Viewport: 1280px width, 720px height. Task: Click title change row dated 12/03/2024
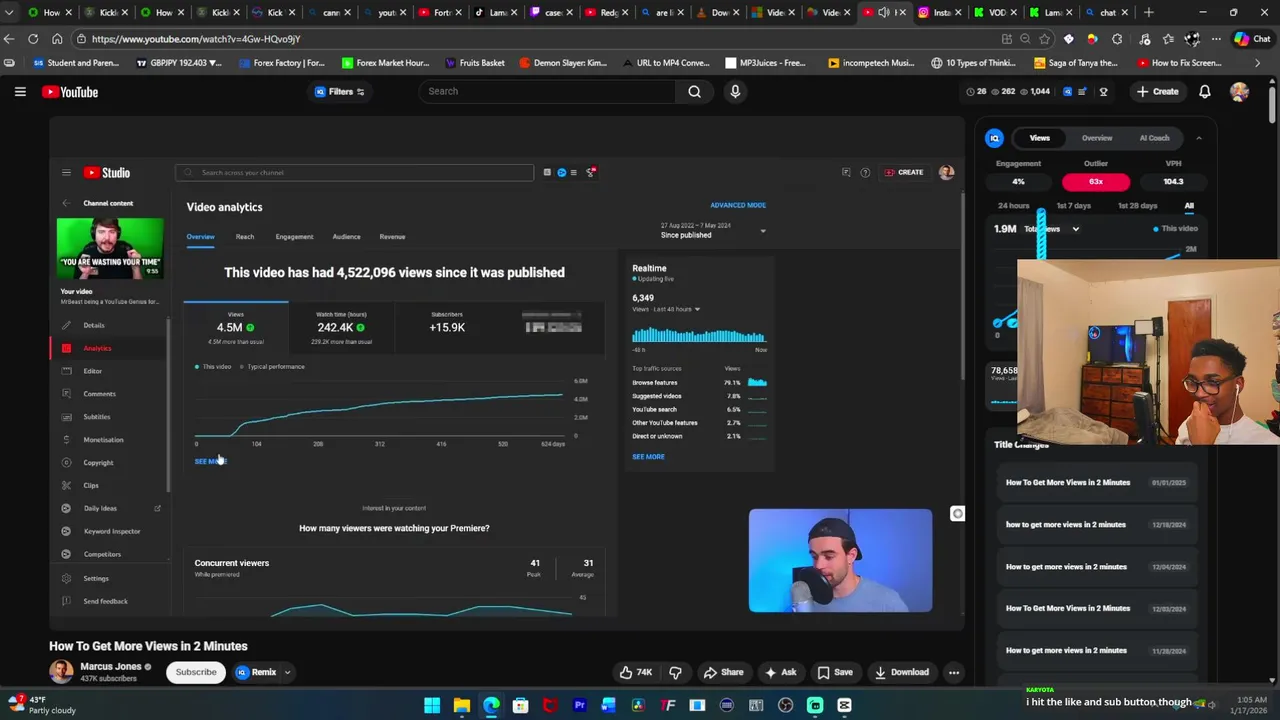pos(1096,608)
